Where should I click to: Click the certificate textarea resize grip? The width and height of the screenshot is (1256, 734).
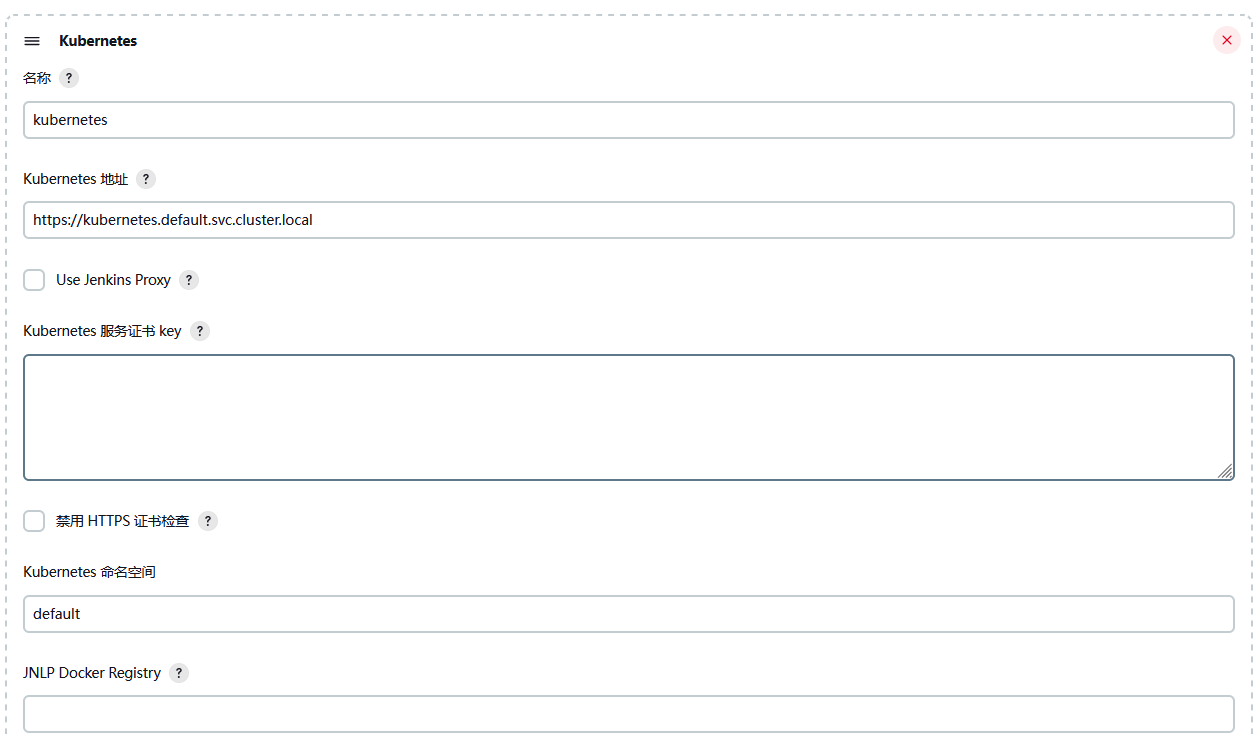tap(1226, 471)
